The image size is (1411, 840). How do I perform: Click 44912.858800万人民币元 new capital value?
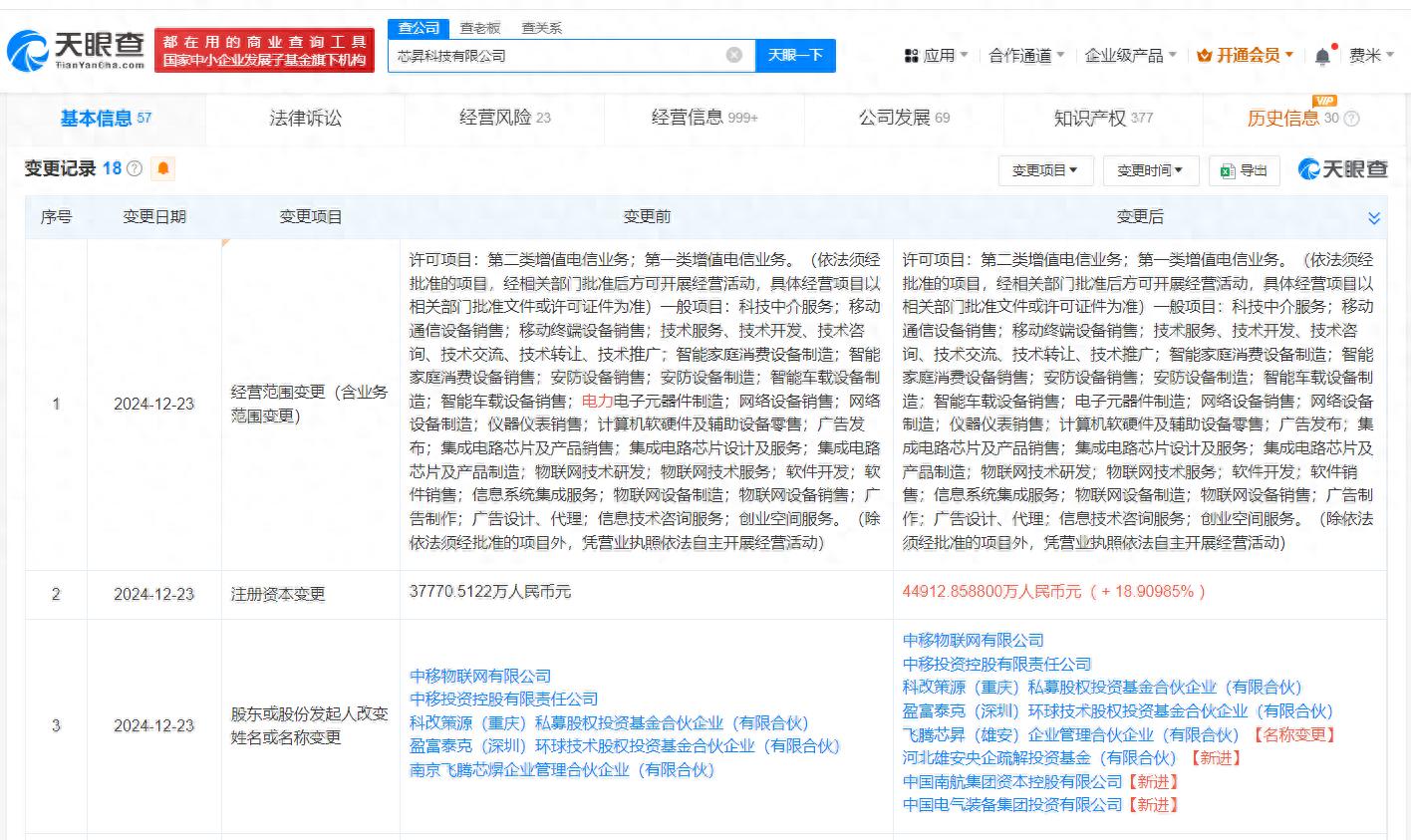pyautogui.click(x=991, y=591)
